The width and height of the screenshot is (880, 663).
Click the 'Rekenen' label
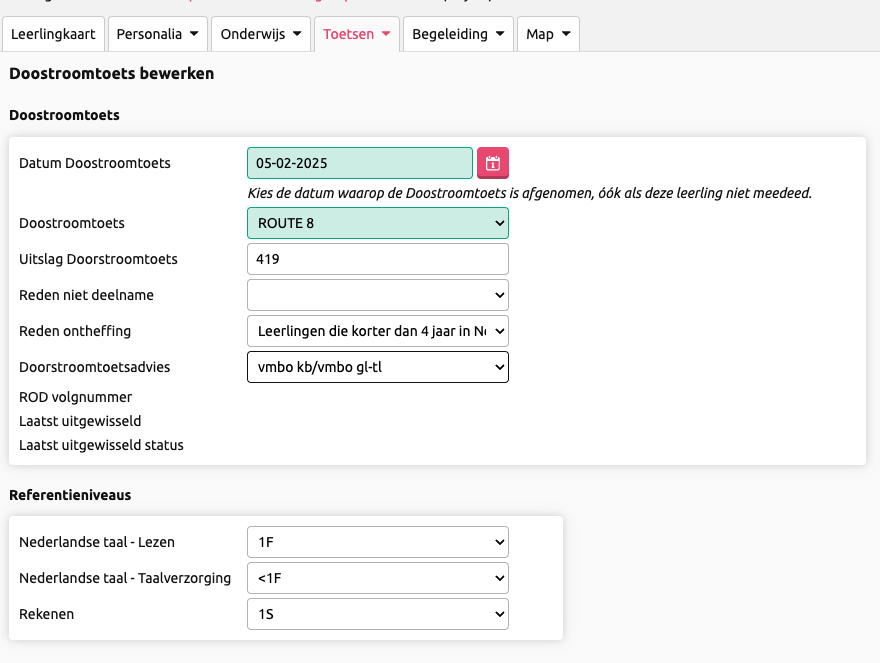[x=47, y=614]
